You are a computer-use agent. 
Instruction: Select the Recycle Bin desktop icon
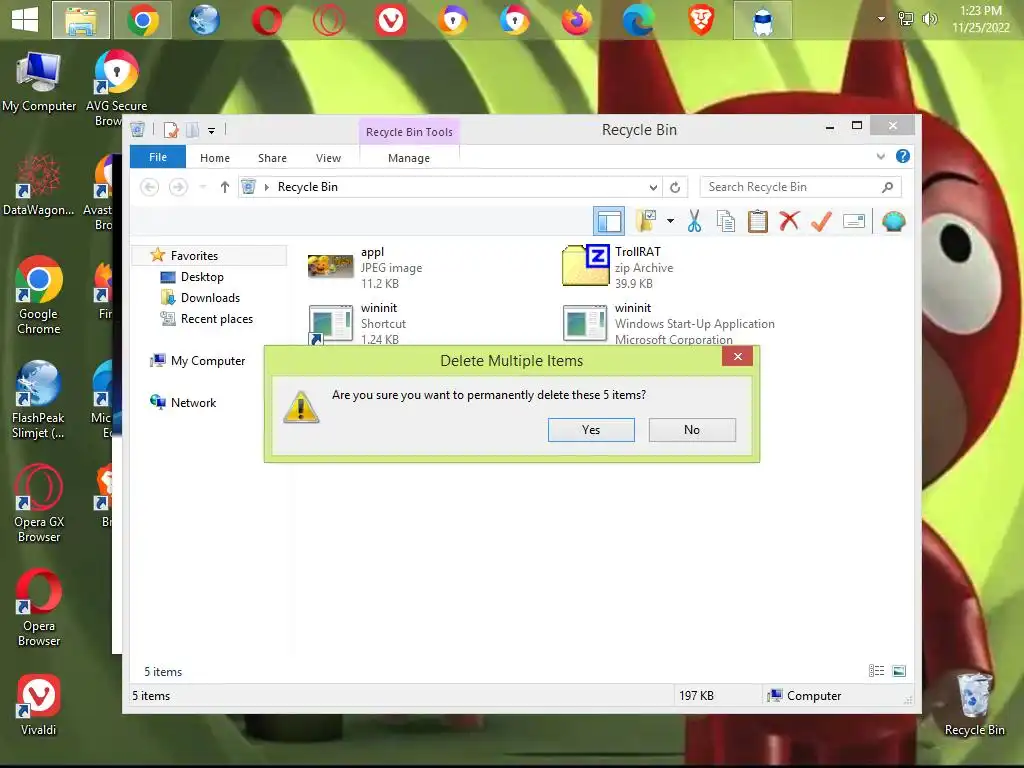click(x=974, y=704)
